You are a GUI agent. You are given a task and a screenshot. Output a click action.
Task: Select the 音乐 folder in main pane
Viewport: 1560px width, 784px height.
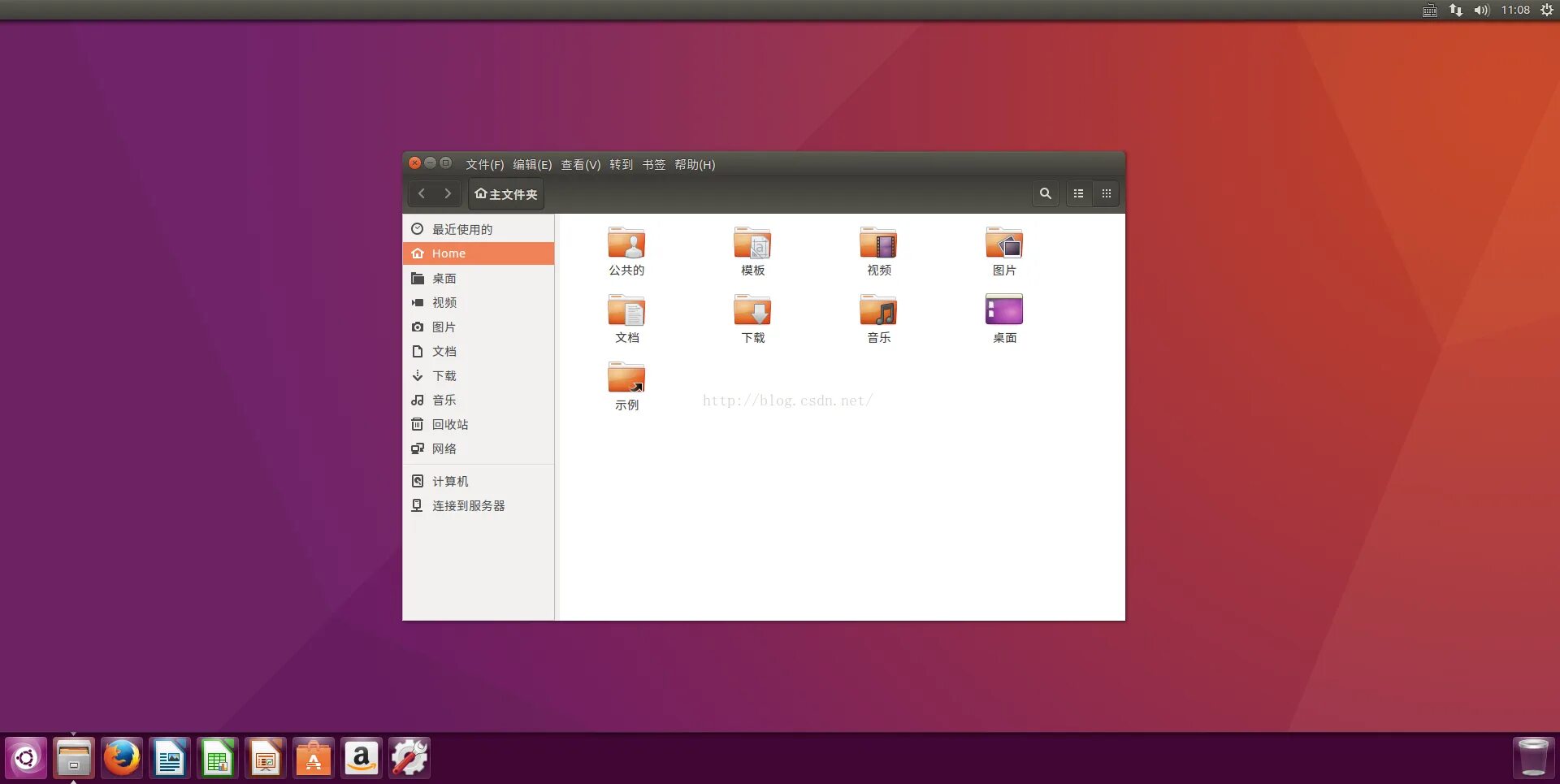[878, 310]
